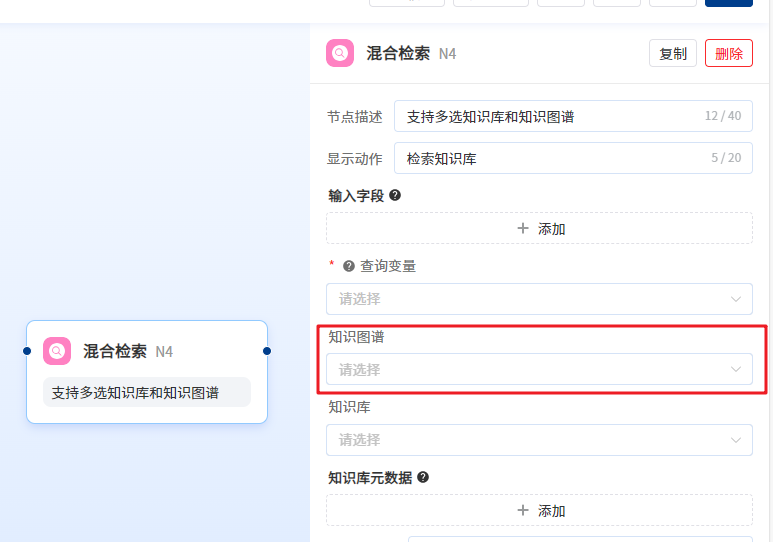Click the help icon before 查询变量
The image size is (773, 542).
(x=349, y=266)
